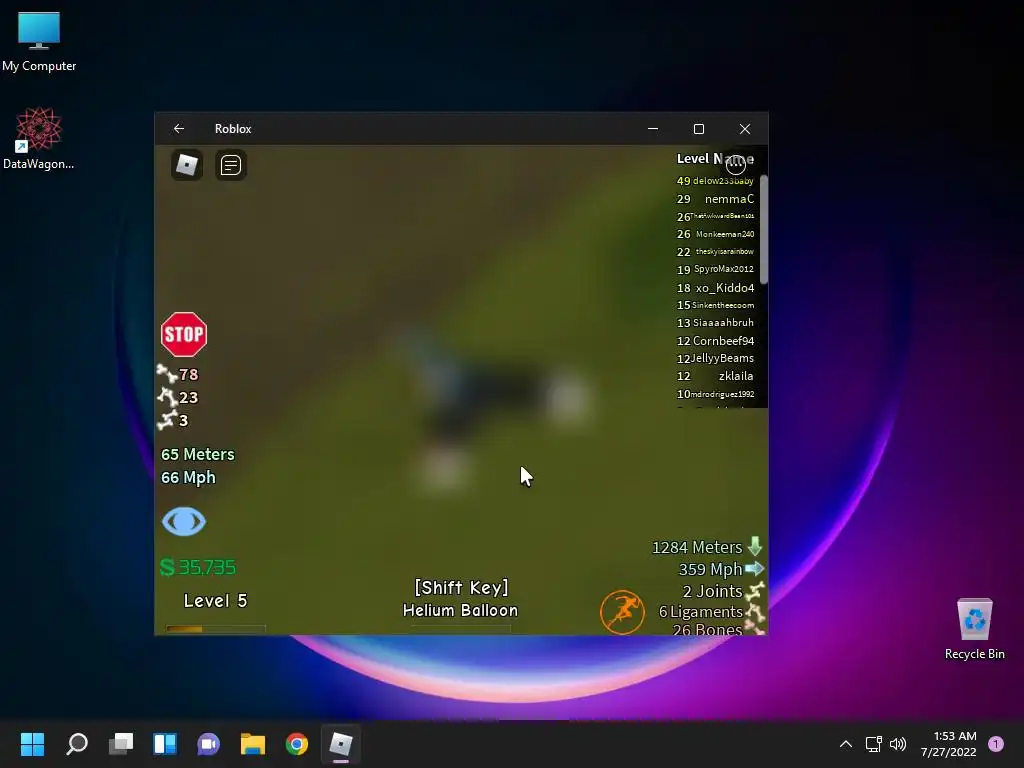The height and width of the screenshot is (768, 1024).
Task: Open the three-dots more options button
Action: [x=735, y=163]
